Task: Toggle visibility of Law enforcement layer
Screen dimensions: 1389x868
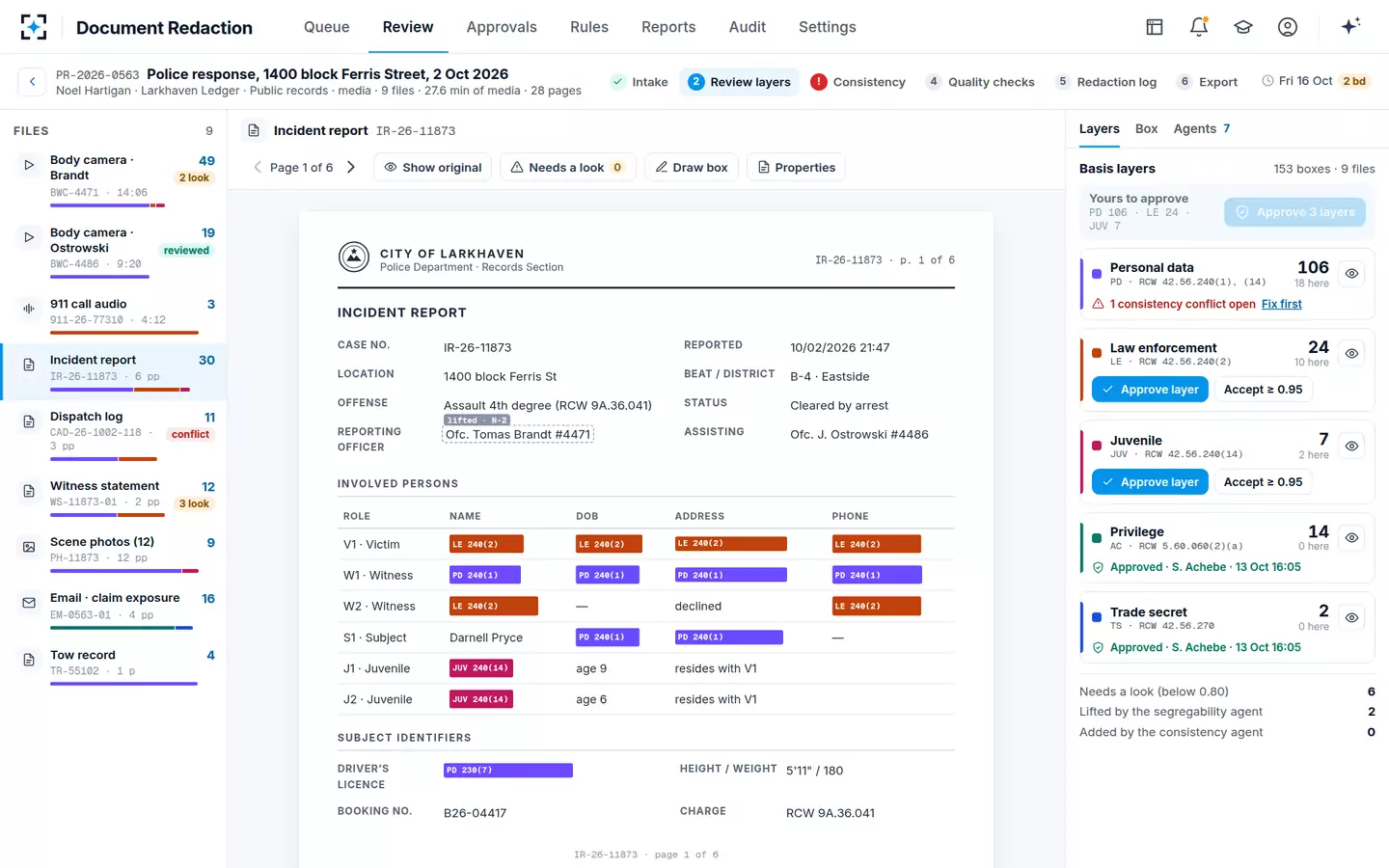Action: pyautogui.click(x=1351, y=354)
